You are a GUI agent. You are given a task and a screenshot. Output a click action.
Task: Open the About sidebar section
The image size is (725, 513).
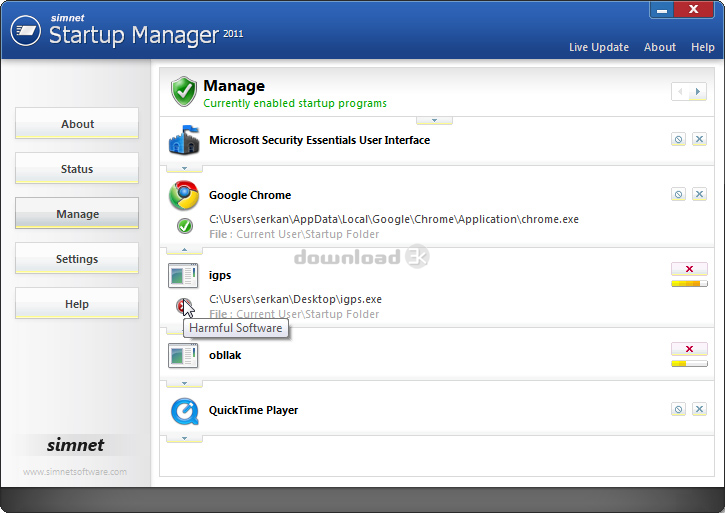point(77,124)
